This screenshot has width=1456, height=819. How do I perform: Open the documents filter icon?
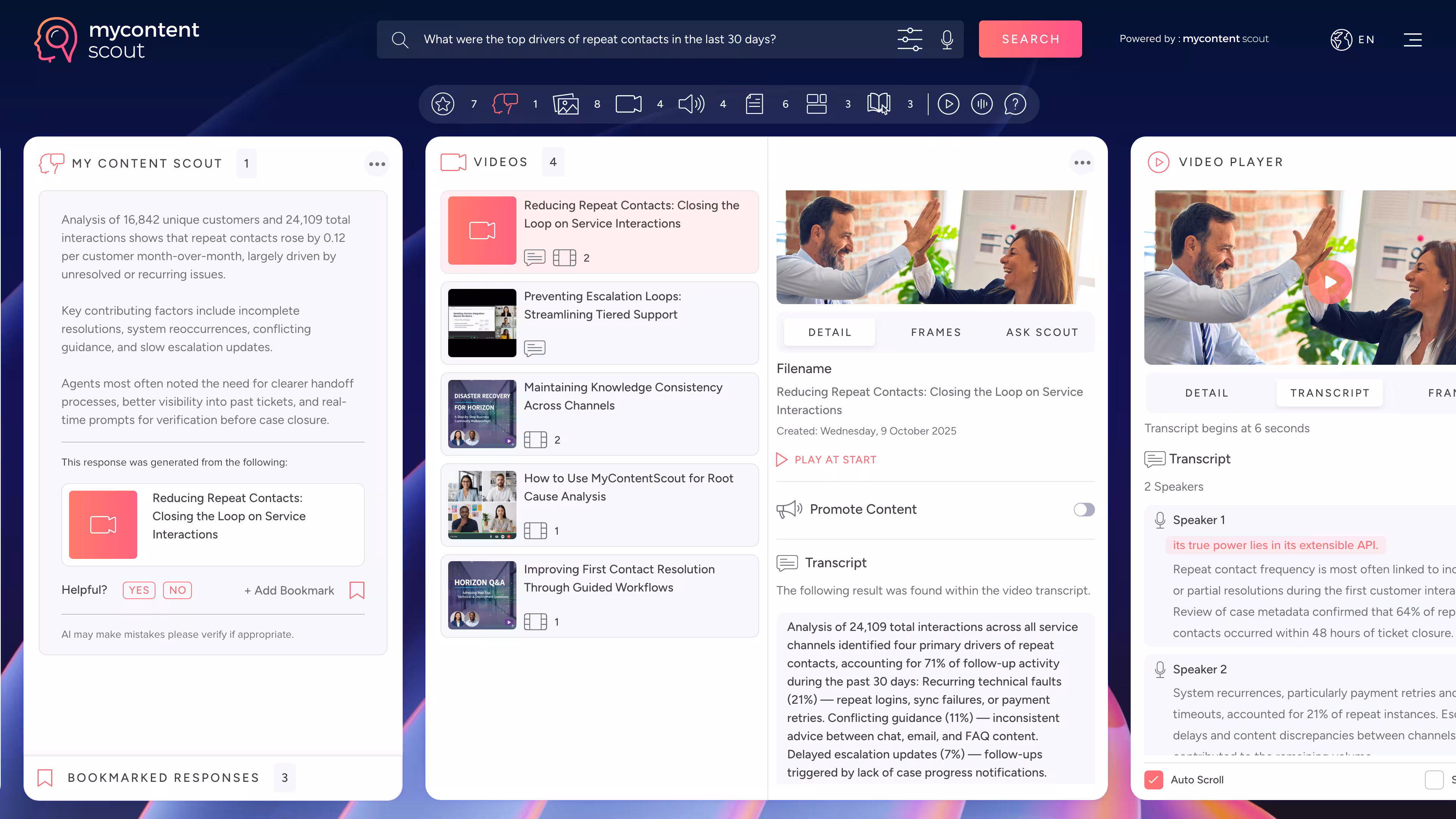[755, 104]
